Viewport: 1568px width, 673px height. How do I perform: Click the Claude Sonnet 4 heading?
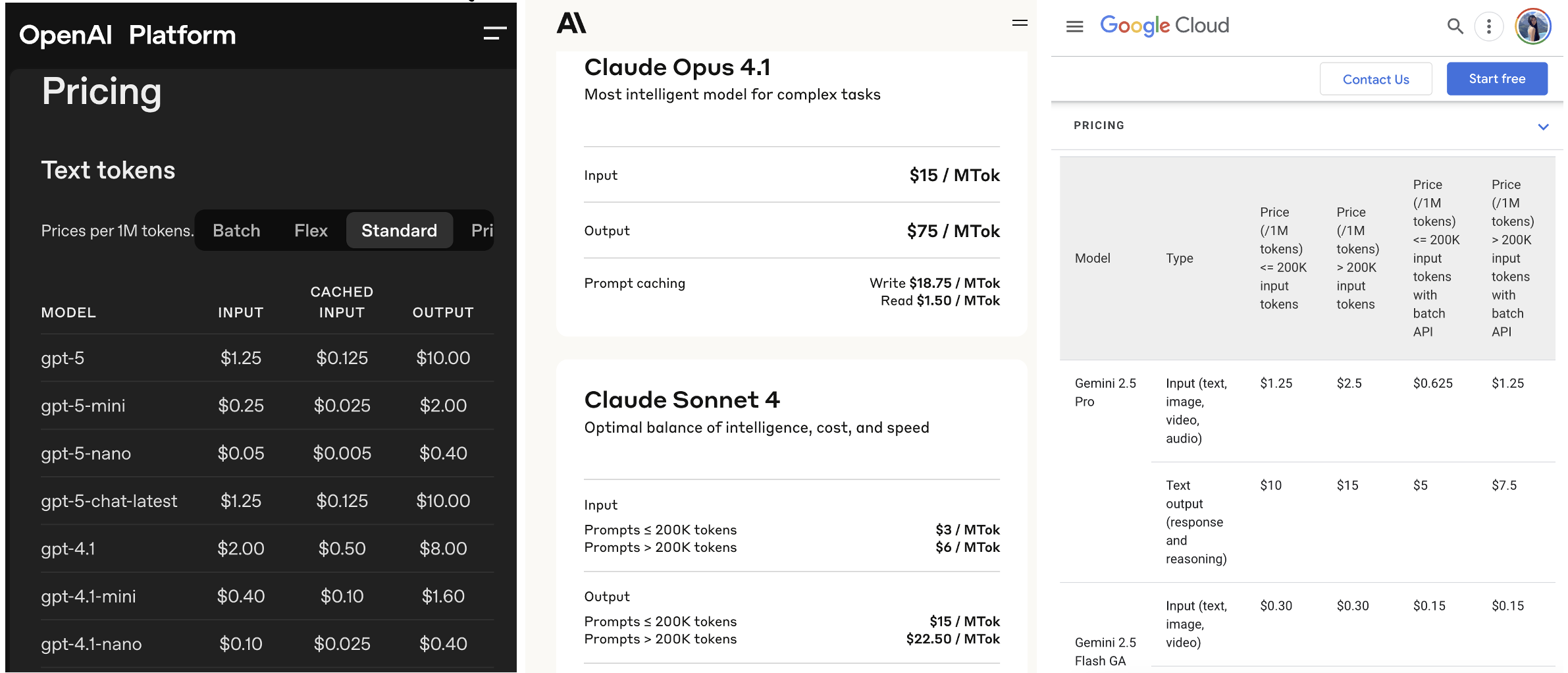click(x=681, y=400)
